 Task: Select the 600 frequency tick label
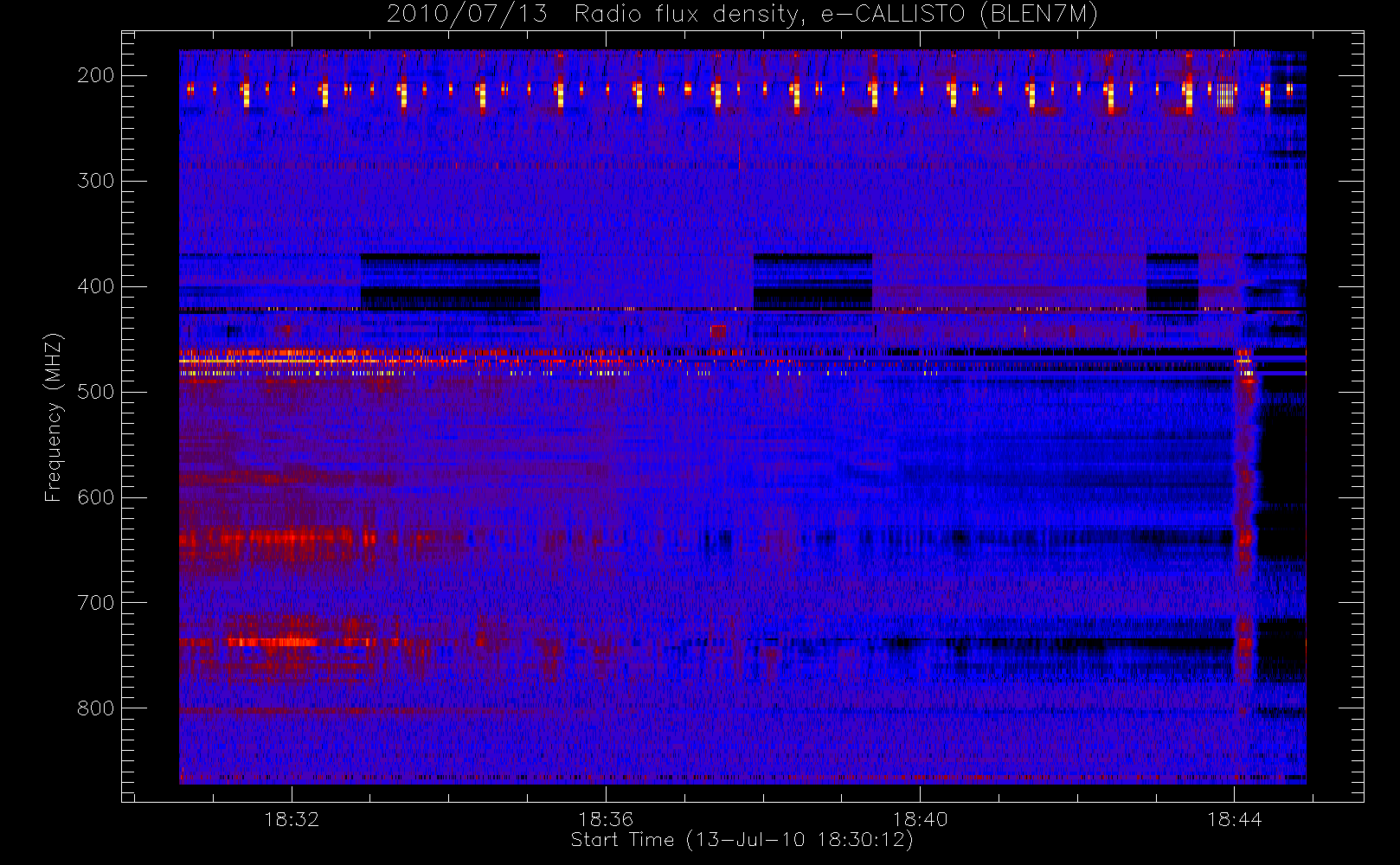click(96, 497)
